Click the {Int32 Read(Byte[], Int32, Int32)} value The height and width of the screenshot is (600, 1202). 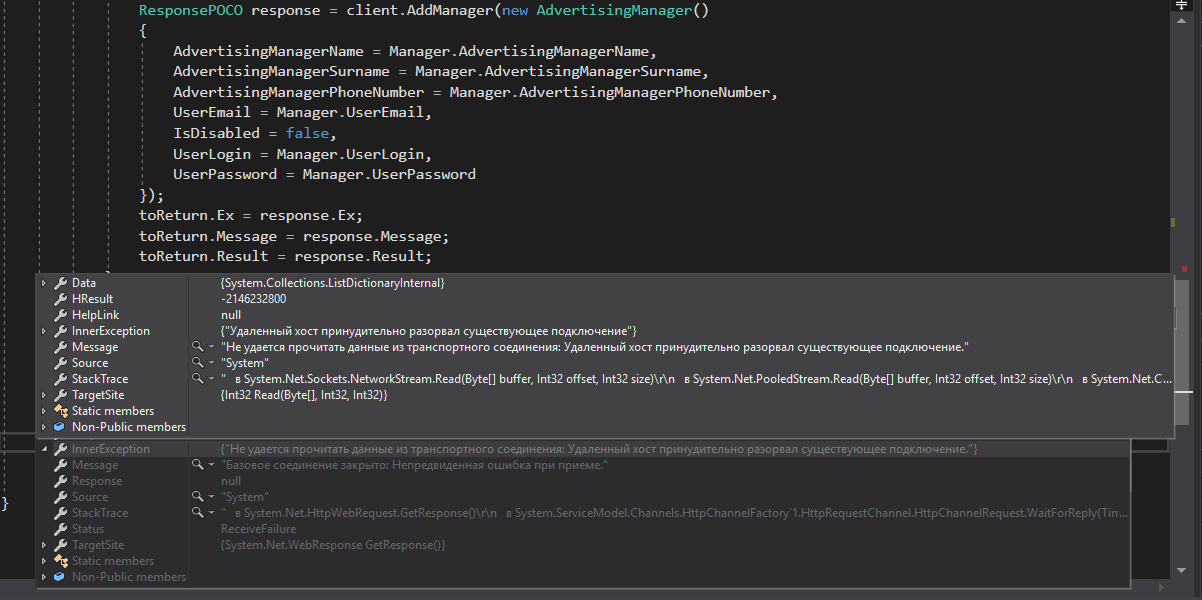pyautogui.click(x=303, y=395)
